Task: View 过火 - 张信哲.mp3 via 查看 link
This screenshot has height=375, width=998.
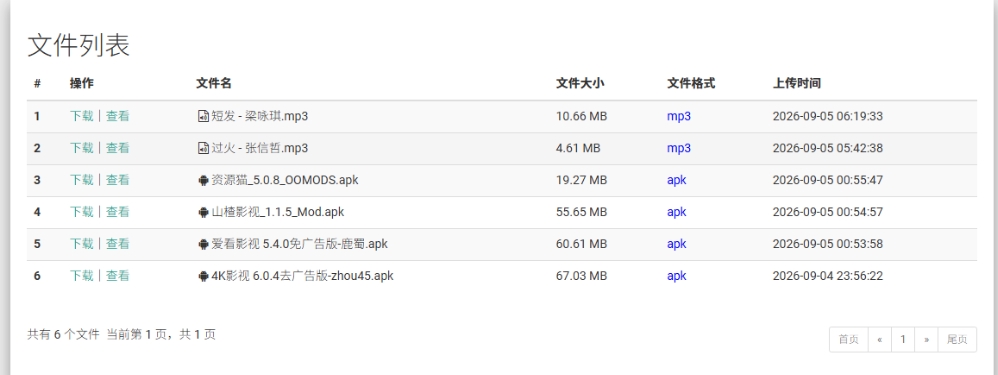Action: coord(118,148)
